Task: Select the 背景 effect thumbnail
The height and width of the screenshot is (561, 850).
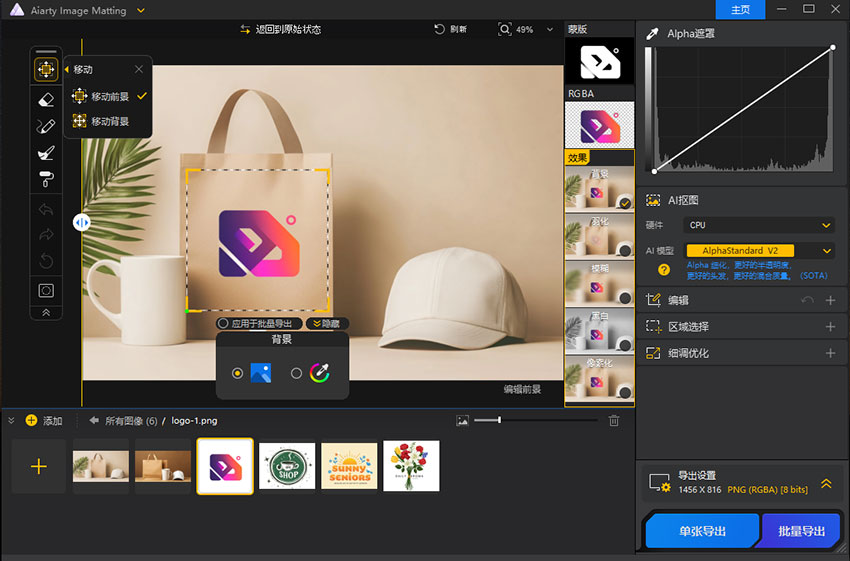Action: pyautogui.click(x=600, y=188)
